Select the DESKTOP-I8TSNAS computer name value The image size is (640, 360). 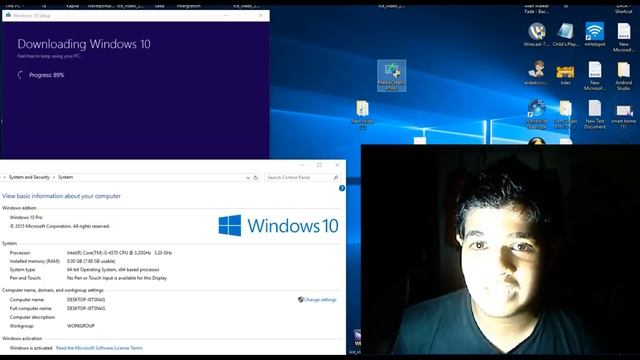pos(86,300)
